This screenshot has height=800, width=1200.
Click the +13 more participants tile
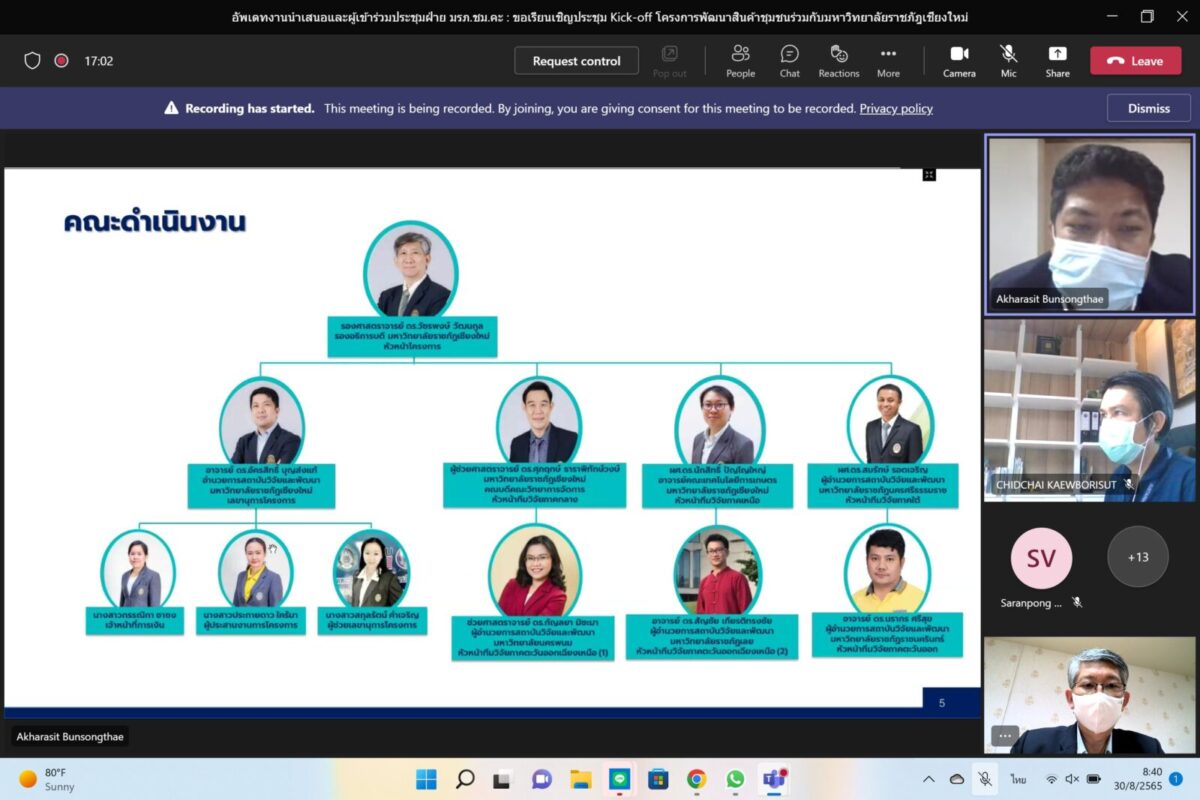point(1137,557)
